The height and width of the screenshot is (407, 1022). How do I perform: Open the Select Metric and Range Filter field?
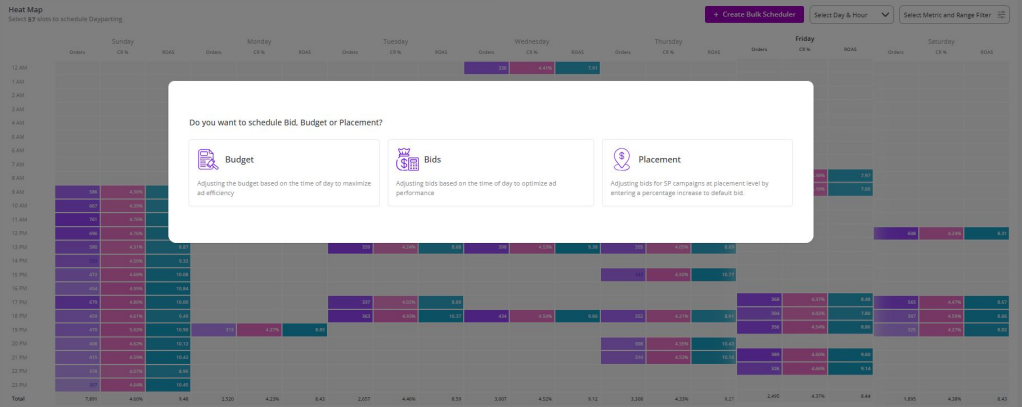pos(952,15)
